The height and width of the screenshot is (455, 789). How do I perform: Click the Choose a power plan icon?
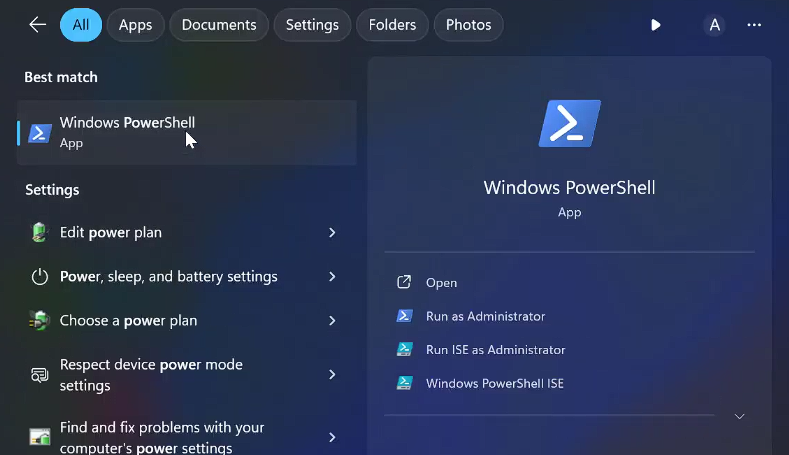40,321
